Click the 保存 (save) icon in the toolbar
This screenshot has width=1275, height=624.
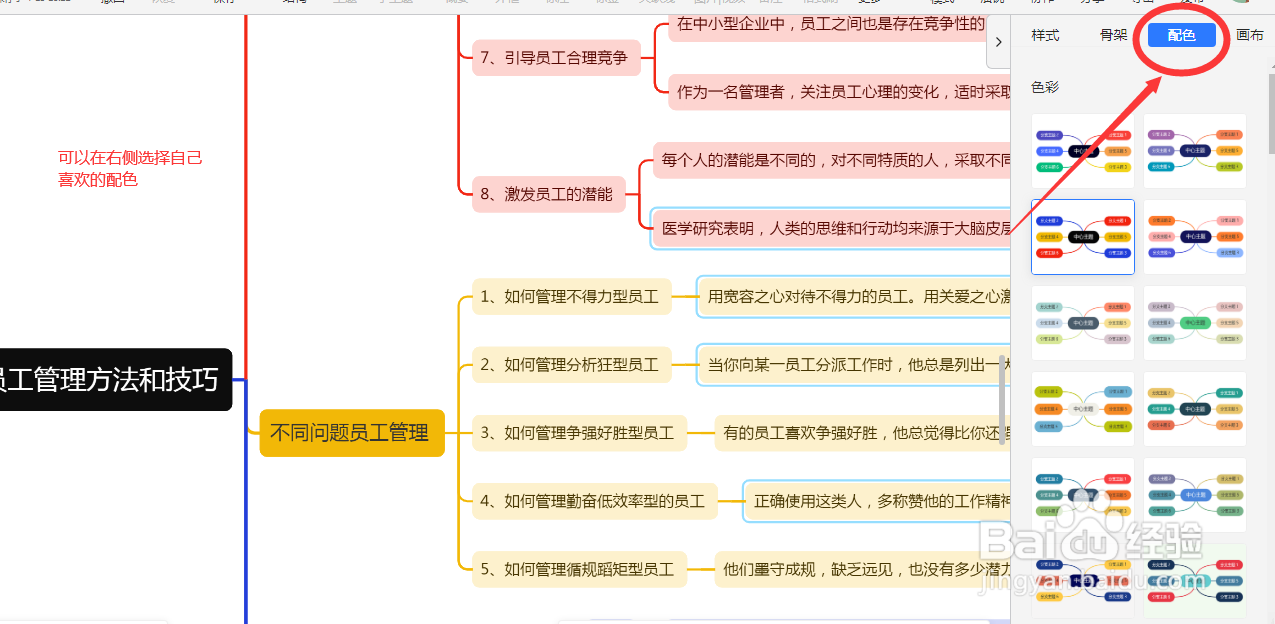[x=222, y=3]
